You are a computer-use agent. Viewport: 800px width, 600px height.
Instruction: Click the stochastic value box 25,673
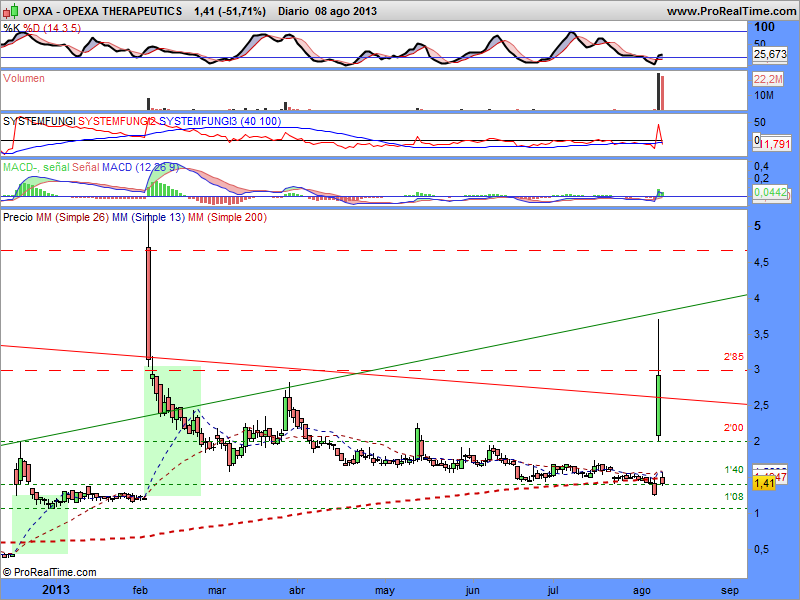tap(770, 54)
